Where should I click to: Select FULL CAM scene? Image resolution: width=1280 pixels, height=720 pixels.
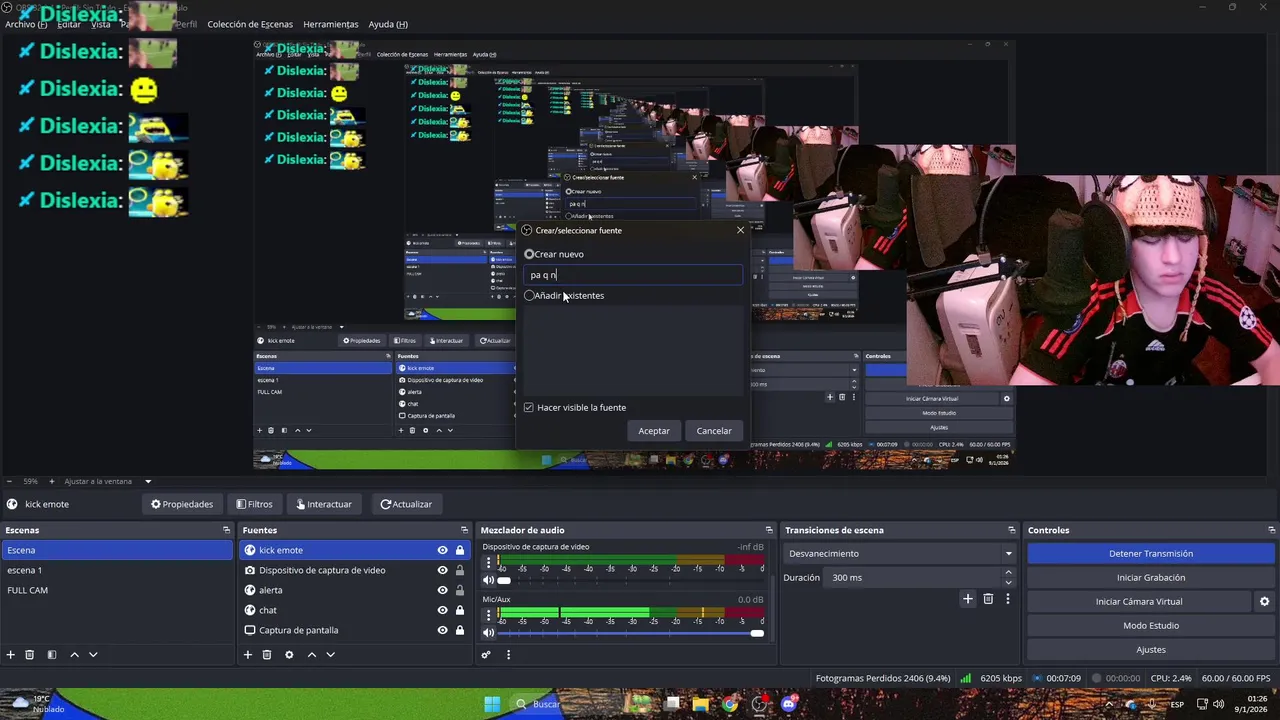116,590
